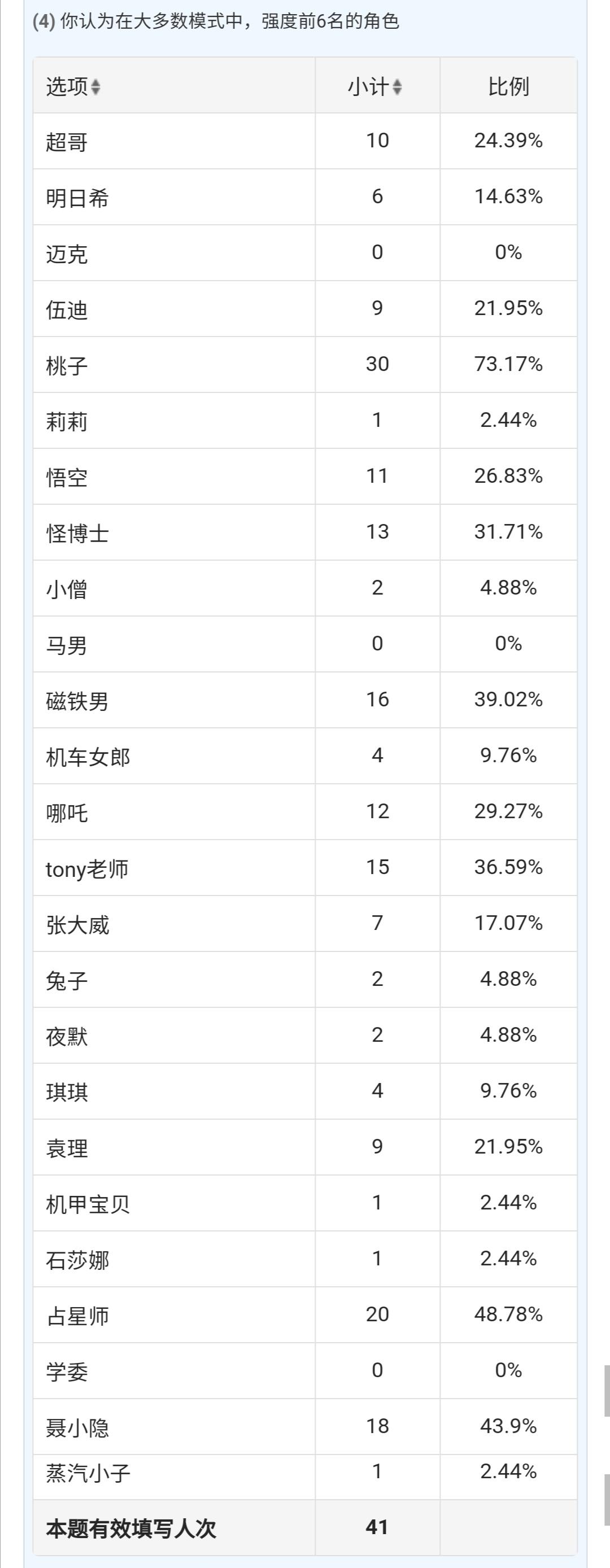610x1568 pixels.
Task: Select the 占星师 row
Action: 305,1315
